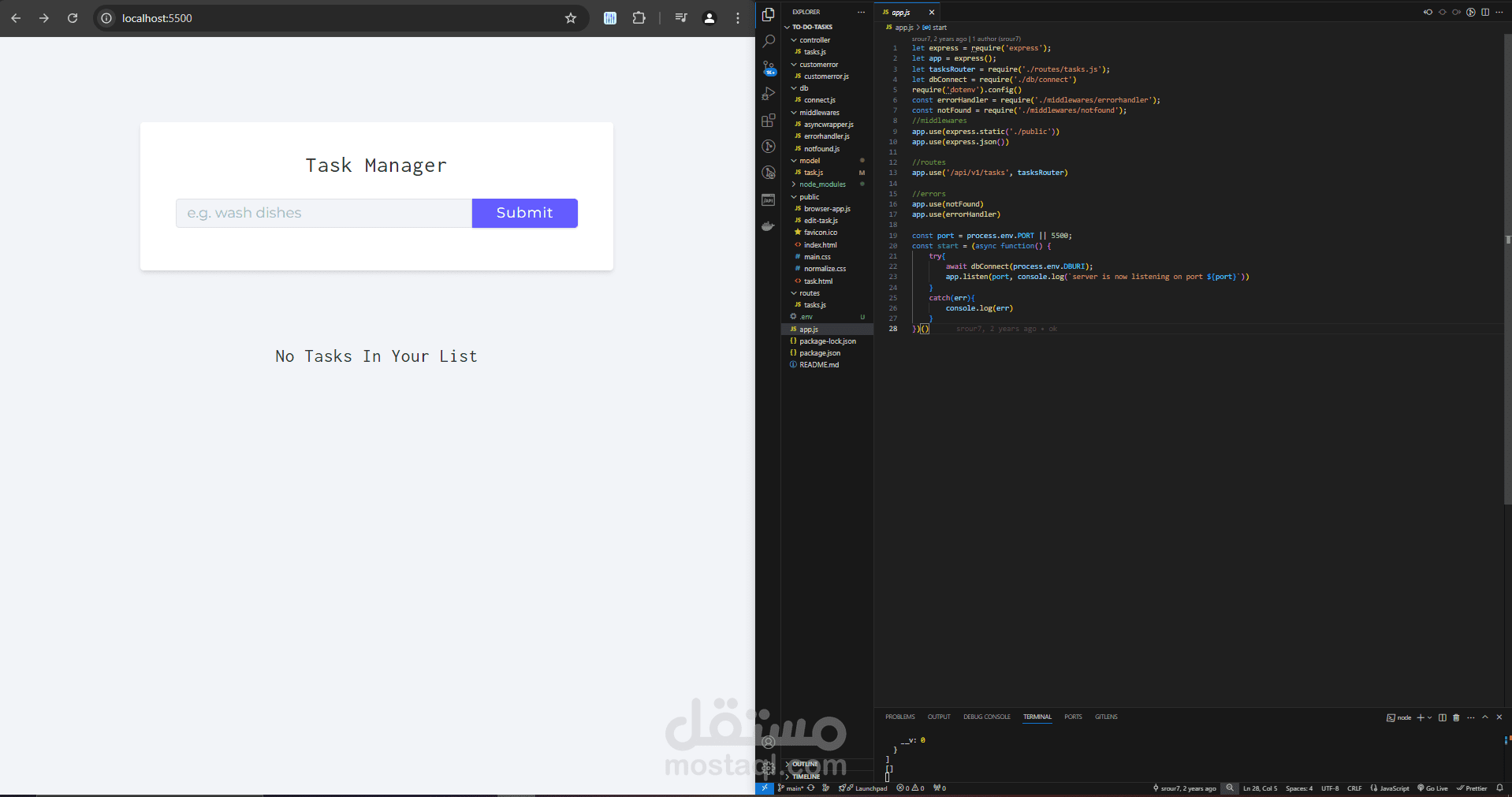
Task: Toggle Go Live server in the status bar
Action: (x=1433, y=788)
